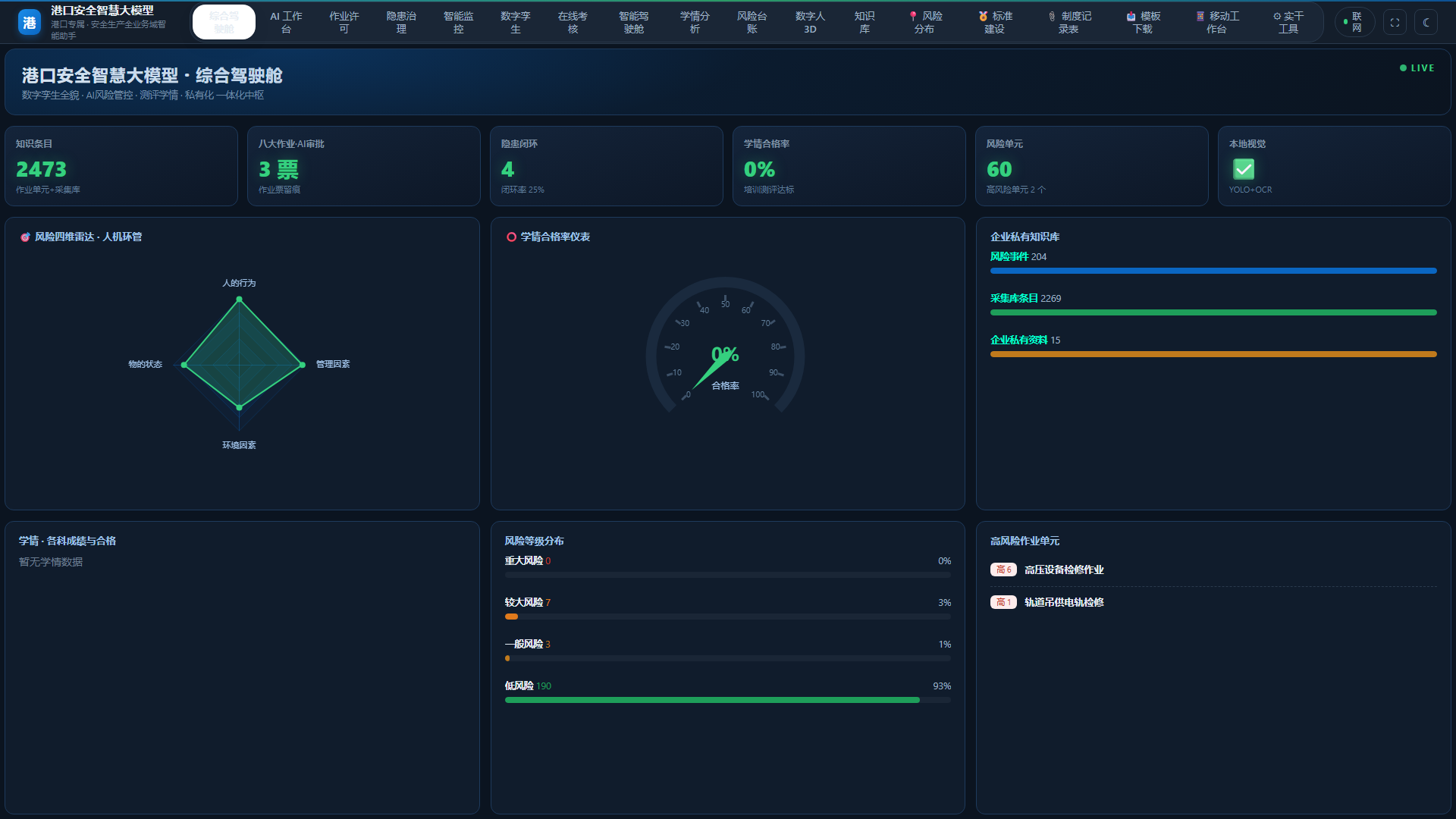Open the 模板下载 download tab

point(1143,23)
